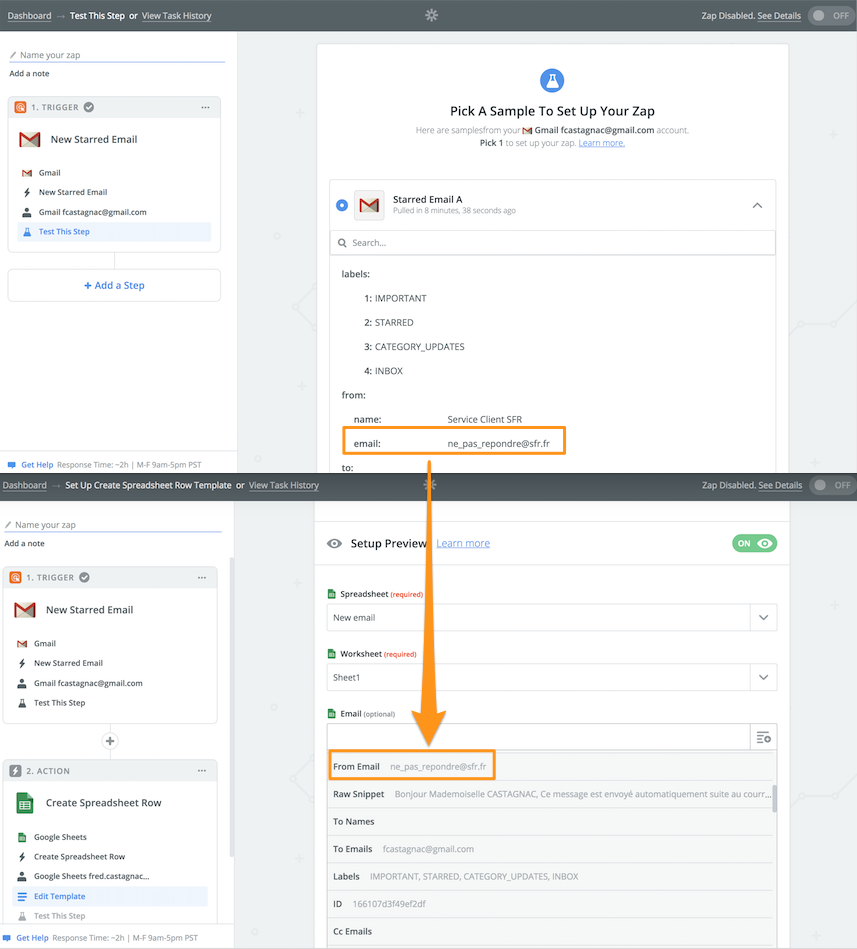Click the blue flask sample icon
This screenshot has height=949, width=857.
[552, 80]
